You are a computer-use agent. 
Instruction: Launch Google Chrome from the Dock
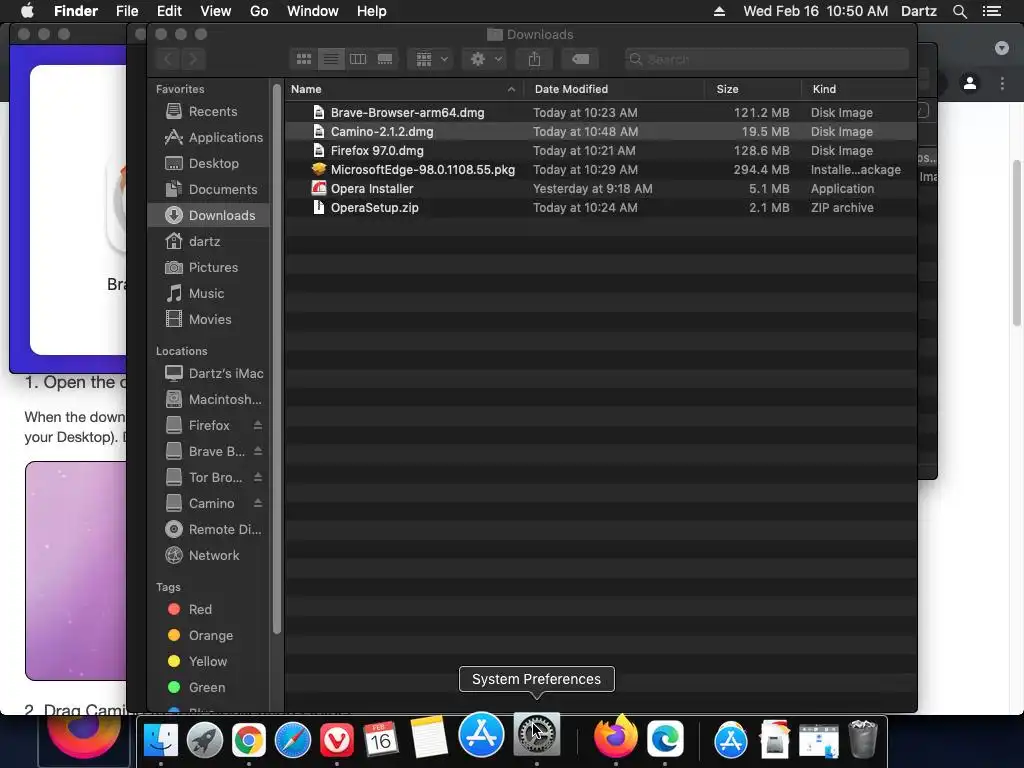pos(249,740)
